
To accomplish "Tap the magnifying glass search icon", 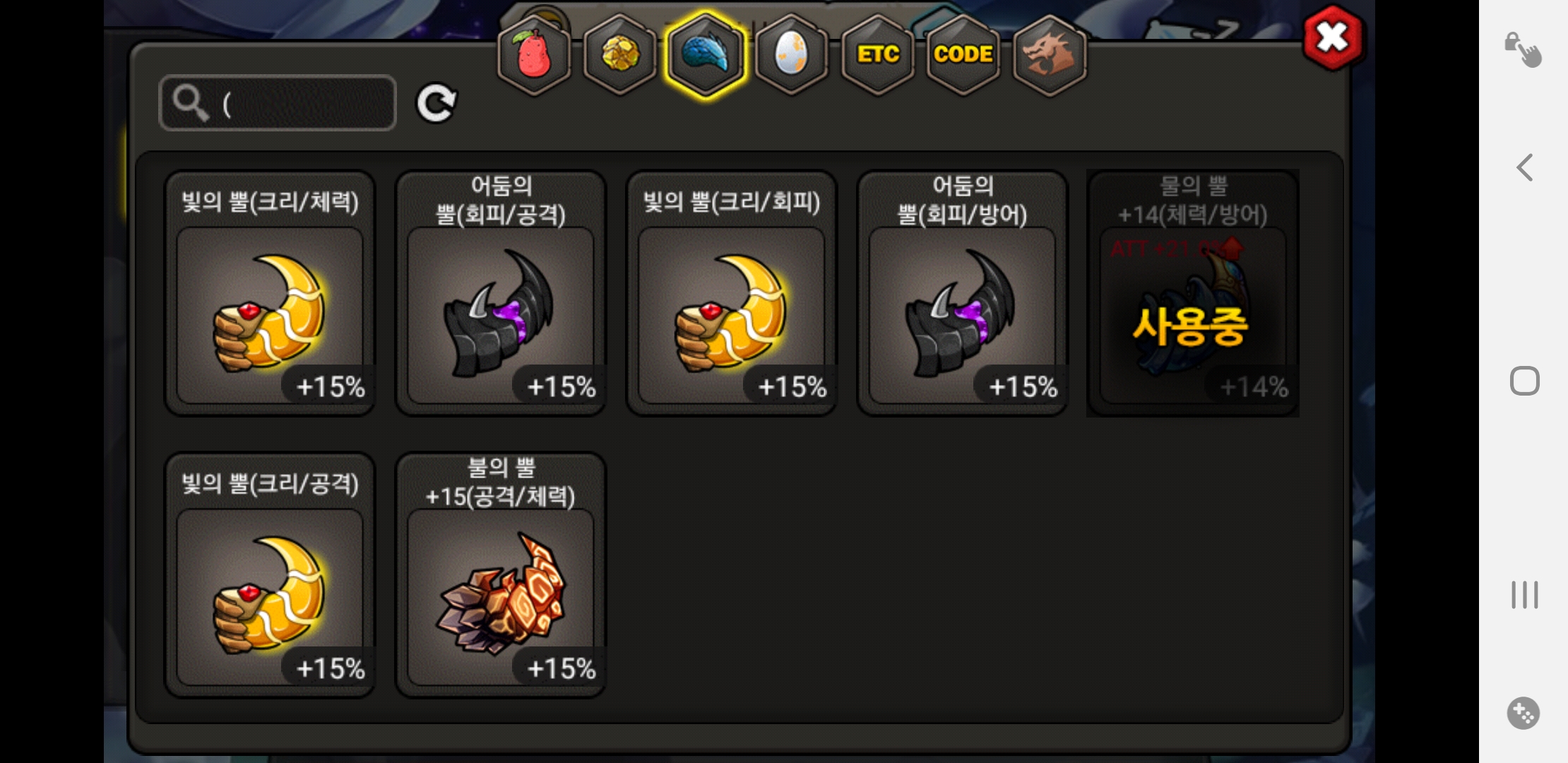I will tap(191, 103).
